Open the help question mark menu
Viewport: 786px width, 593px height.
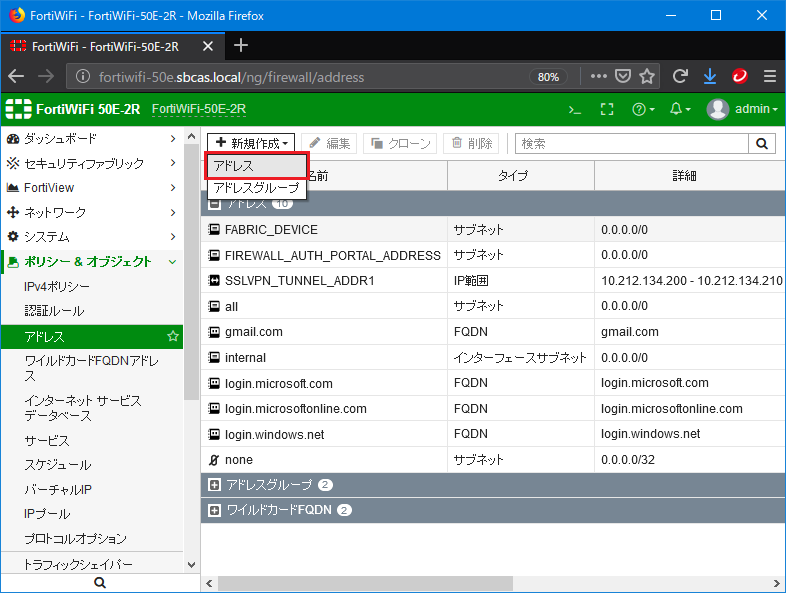pos(643,109)
